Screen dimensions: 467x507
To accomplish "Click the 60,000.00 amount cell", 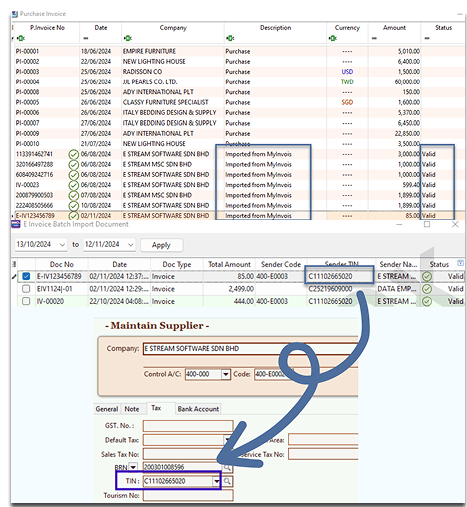I will point(395,82).
